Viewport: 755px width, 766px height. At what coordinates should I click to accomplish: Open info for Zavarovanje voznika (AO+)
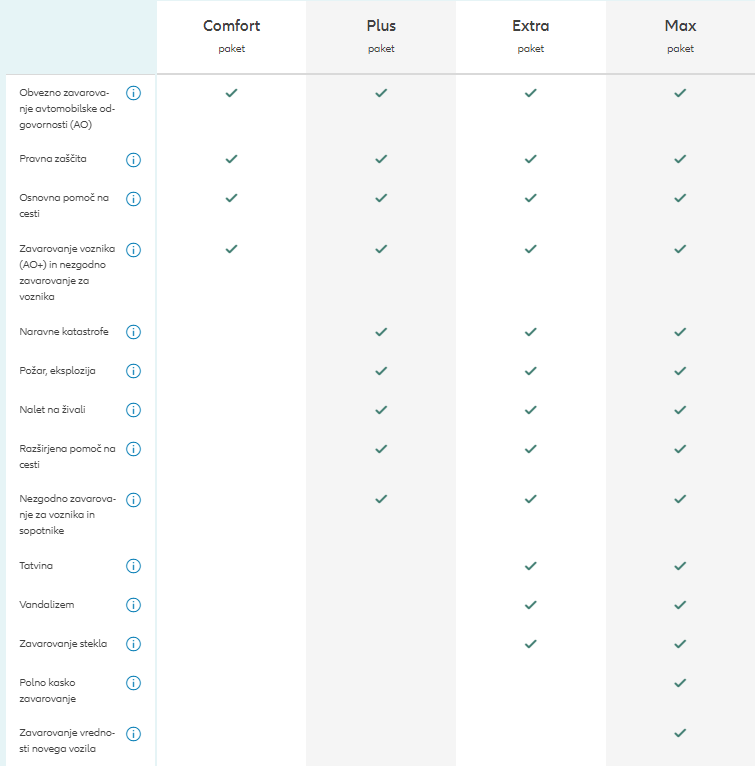click(133, 250)
